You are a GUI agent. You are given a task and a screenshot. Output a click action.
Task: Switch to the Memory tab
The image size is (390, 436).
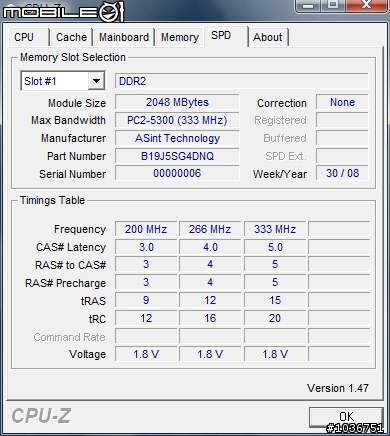180,37
